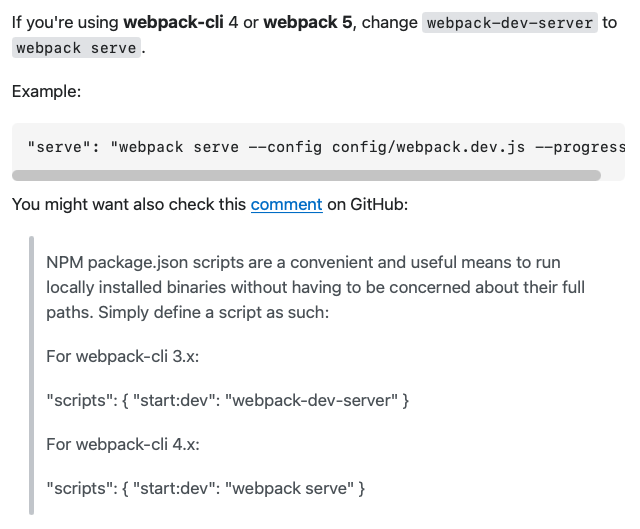This screenshot has height=529, width=640.
Task: Click the inline code "webpack-dev-server" in first paragraph
Action: click(510, 22)
